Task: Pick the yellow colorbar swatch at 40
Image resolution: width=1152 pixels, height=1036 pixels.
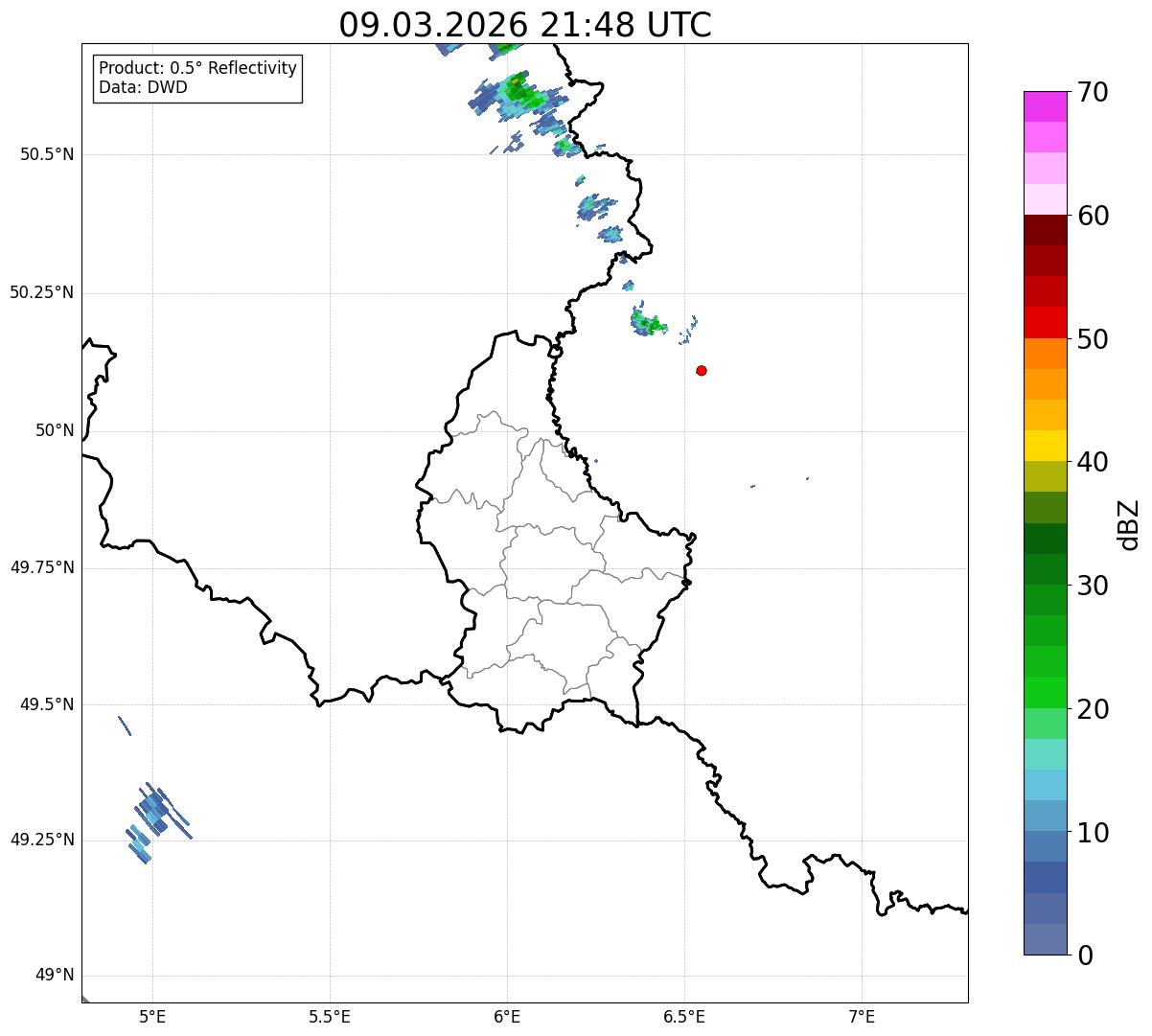Action: tap(1045, 447)
